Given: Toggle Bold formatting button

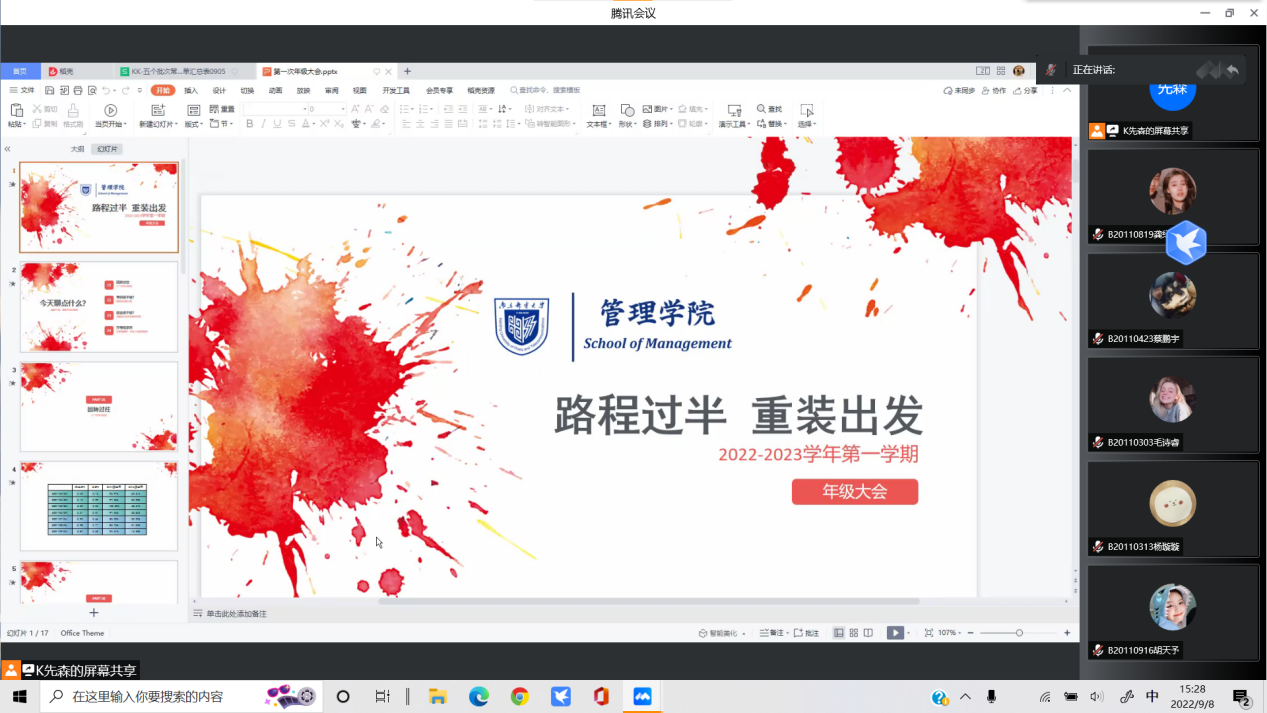Looking at the screenshot, I should (249, 124).
